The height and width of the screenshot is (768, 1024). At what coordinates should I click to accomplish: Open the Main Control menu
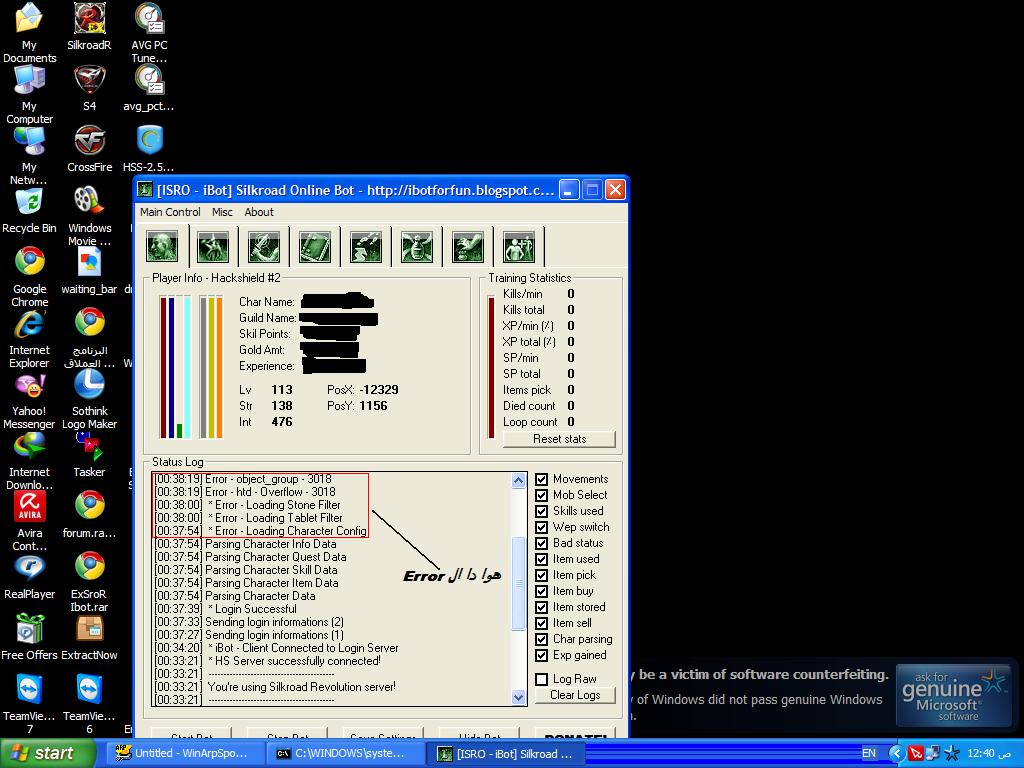point(170,212)
